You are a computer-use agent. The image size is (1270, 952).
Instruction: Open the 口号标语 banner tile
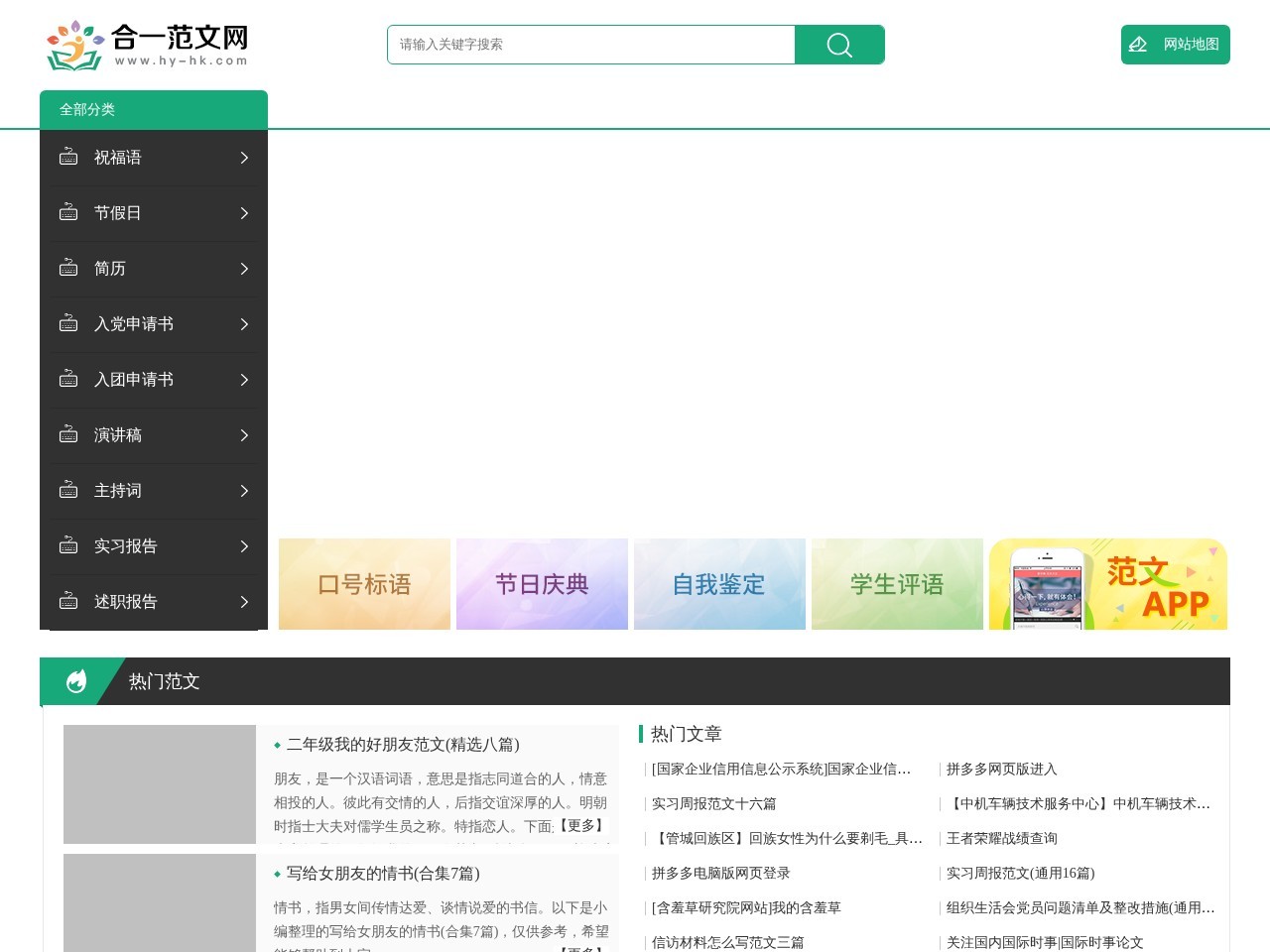pos(364,584)
